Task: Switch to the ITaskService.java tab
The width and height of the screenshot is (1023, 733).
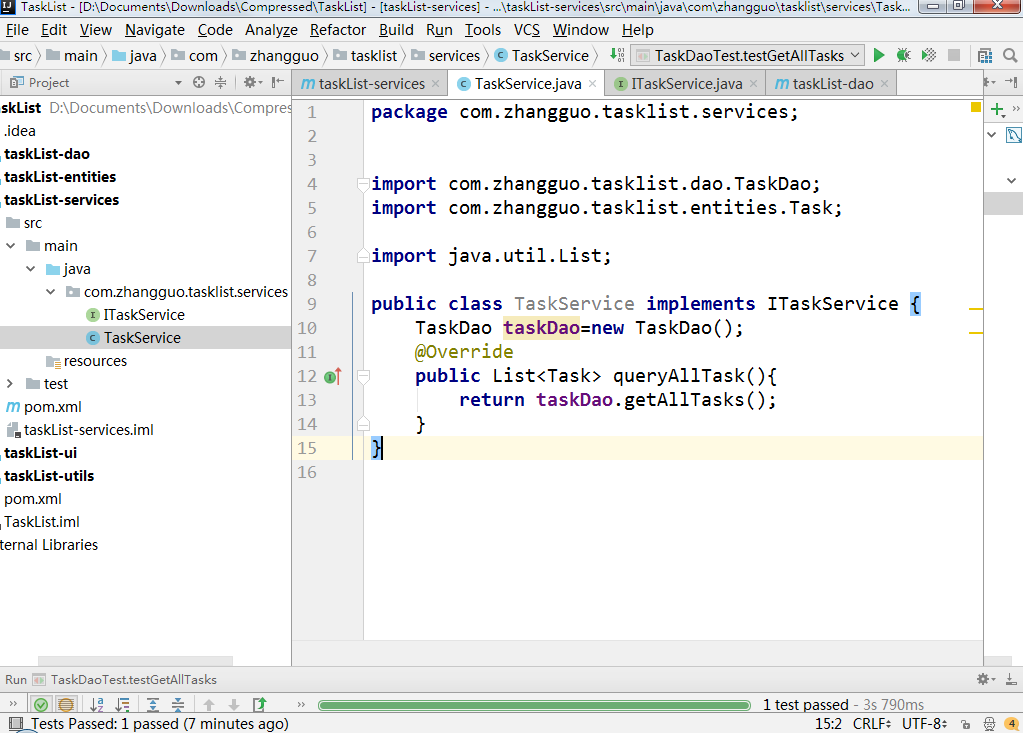Action: 686,83
